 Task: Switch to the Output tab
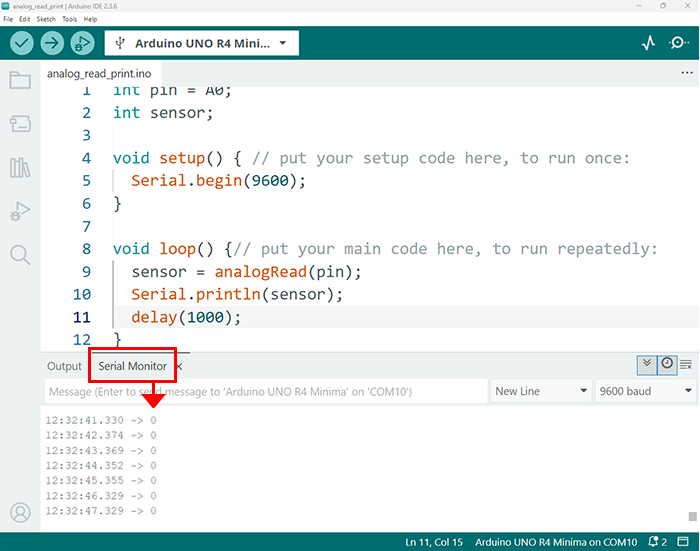(64, 366)
